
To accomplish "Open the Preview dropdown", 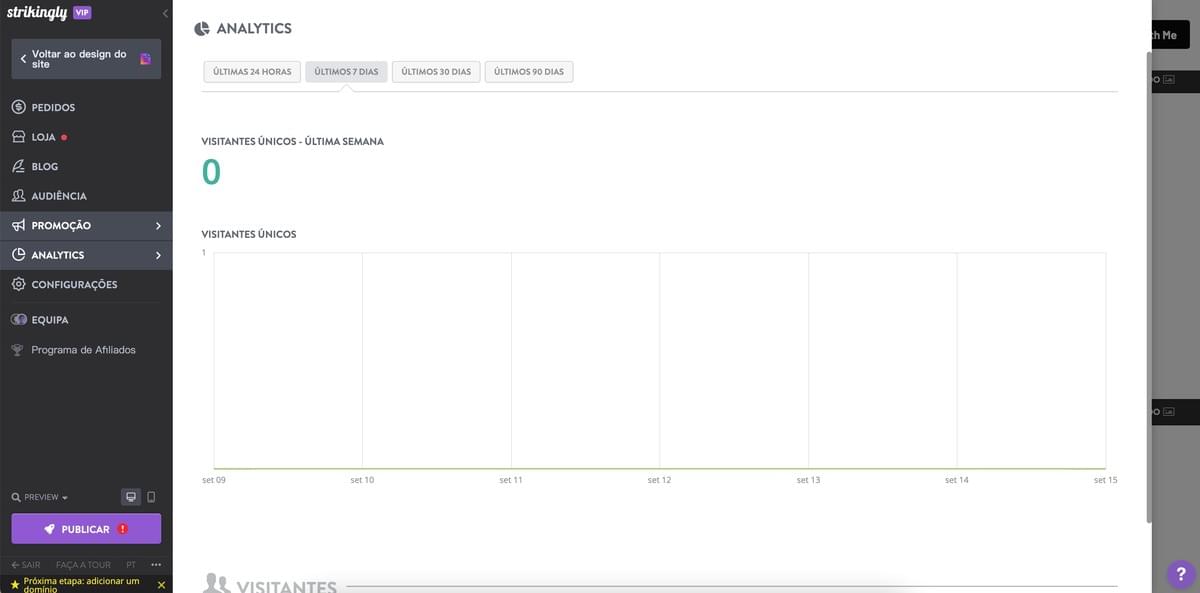I will point(38,495).
